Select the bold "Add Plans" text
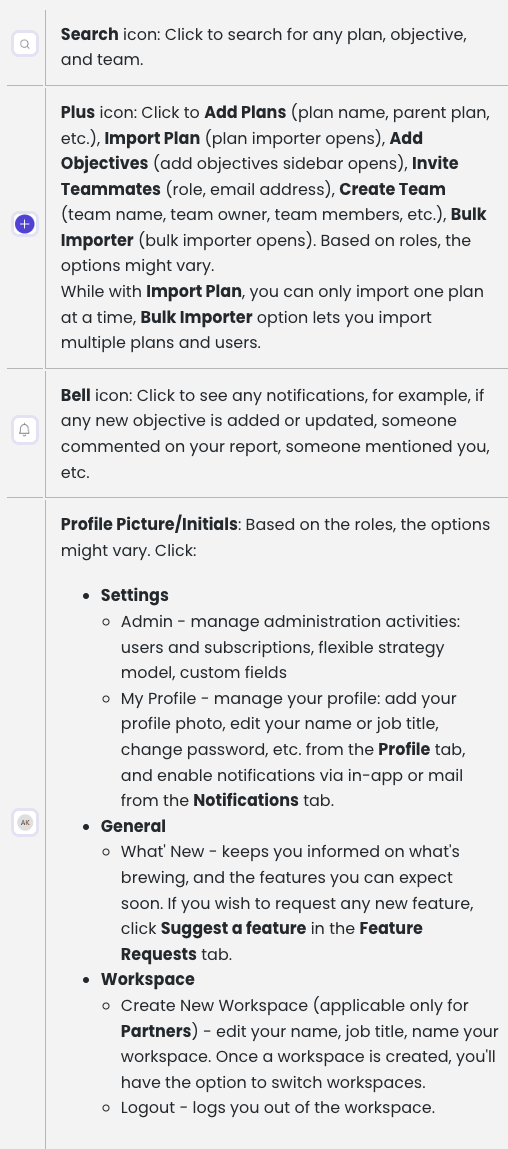508x1149 pixels. 245,112
